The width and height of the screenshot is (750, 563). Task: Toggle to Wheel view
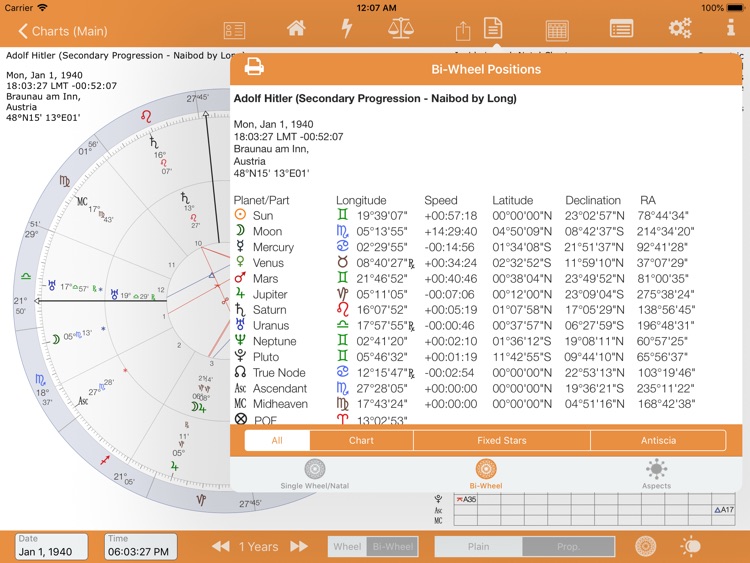(x=347, y=546)
